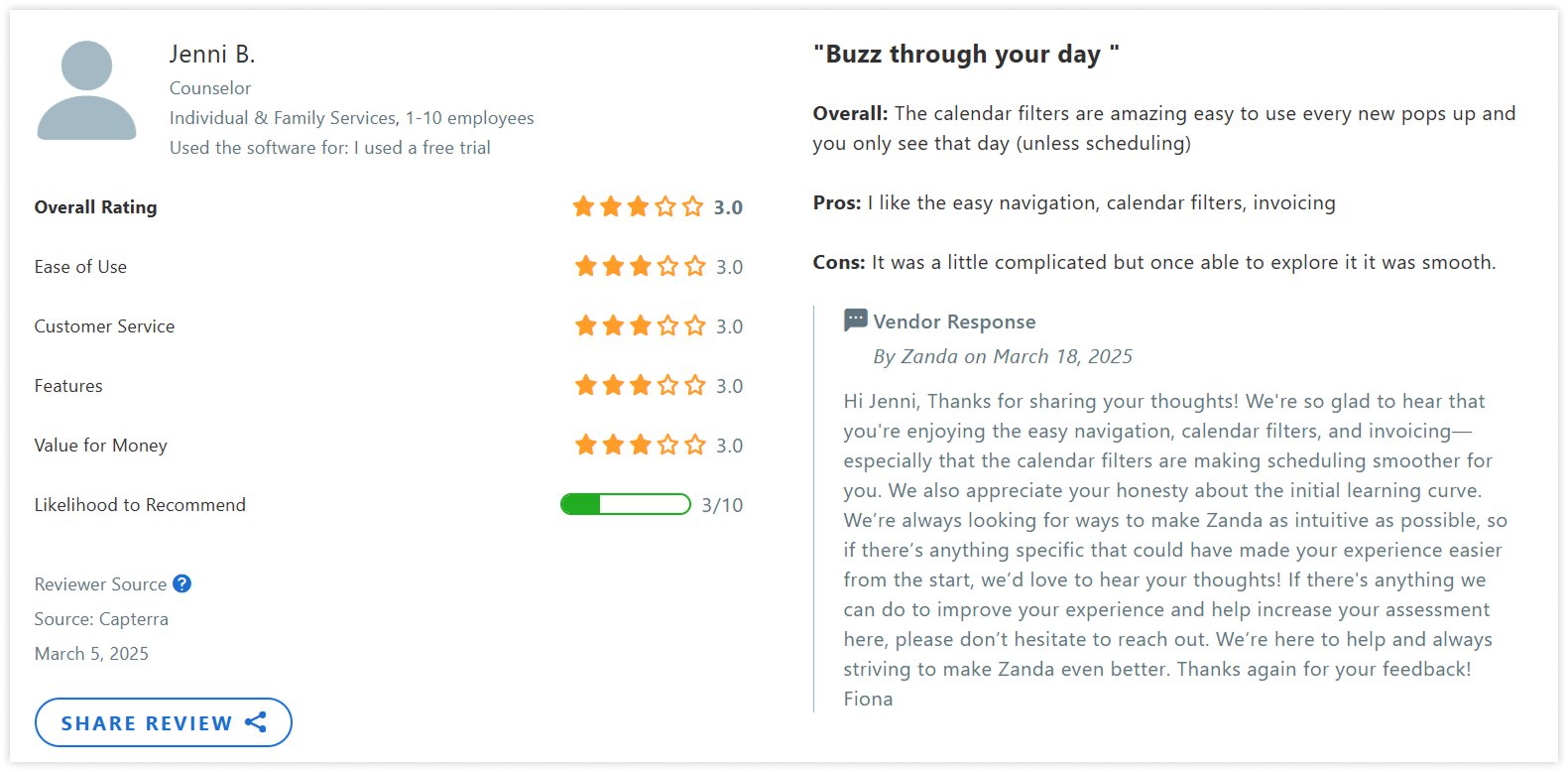Click the reviewer avatar image
This screenshot has width=1568, height=772.
[86, 89]
